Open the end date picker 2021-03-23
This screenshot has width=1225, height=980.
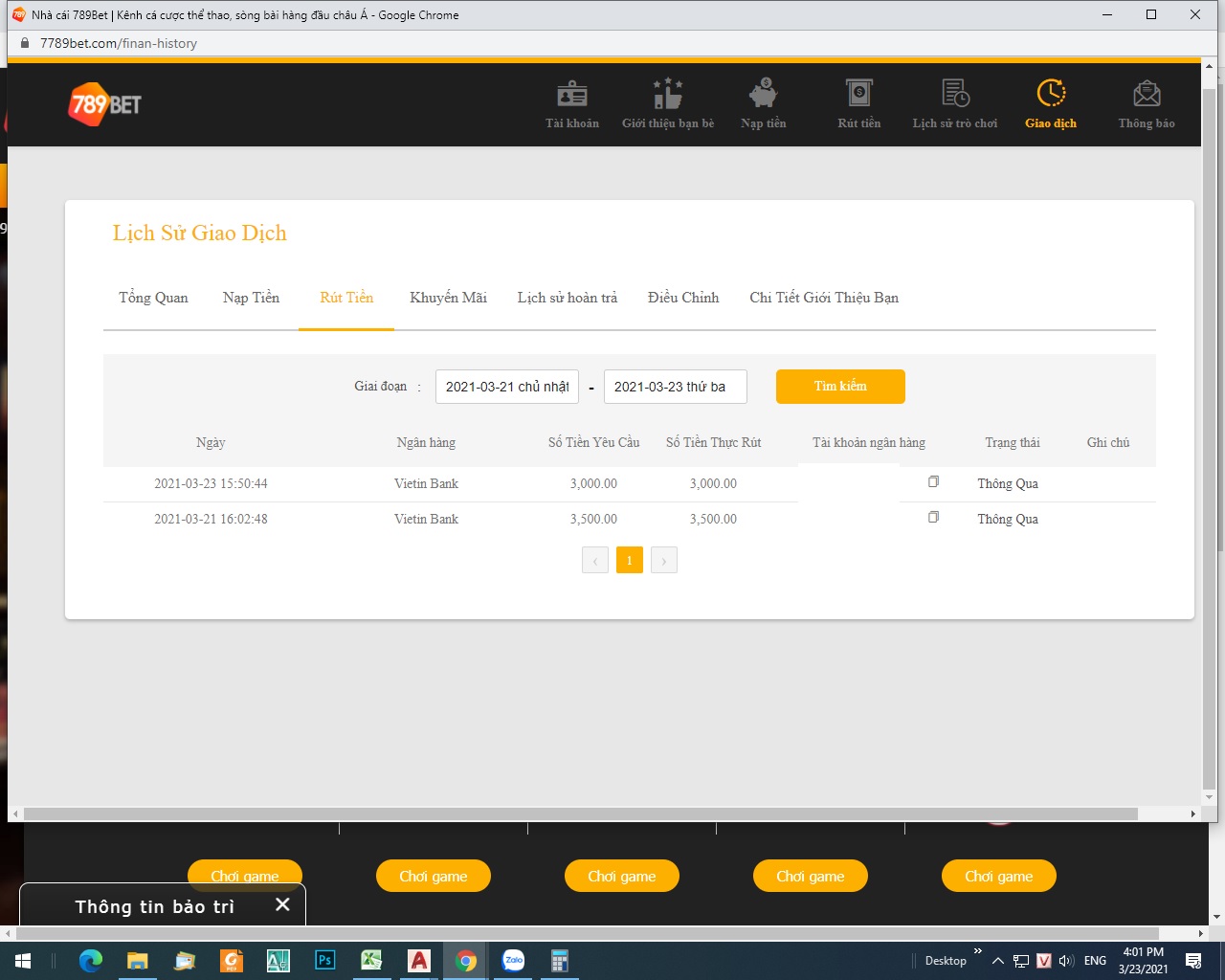click(675, 387)
